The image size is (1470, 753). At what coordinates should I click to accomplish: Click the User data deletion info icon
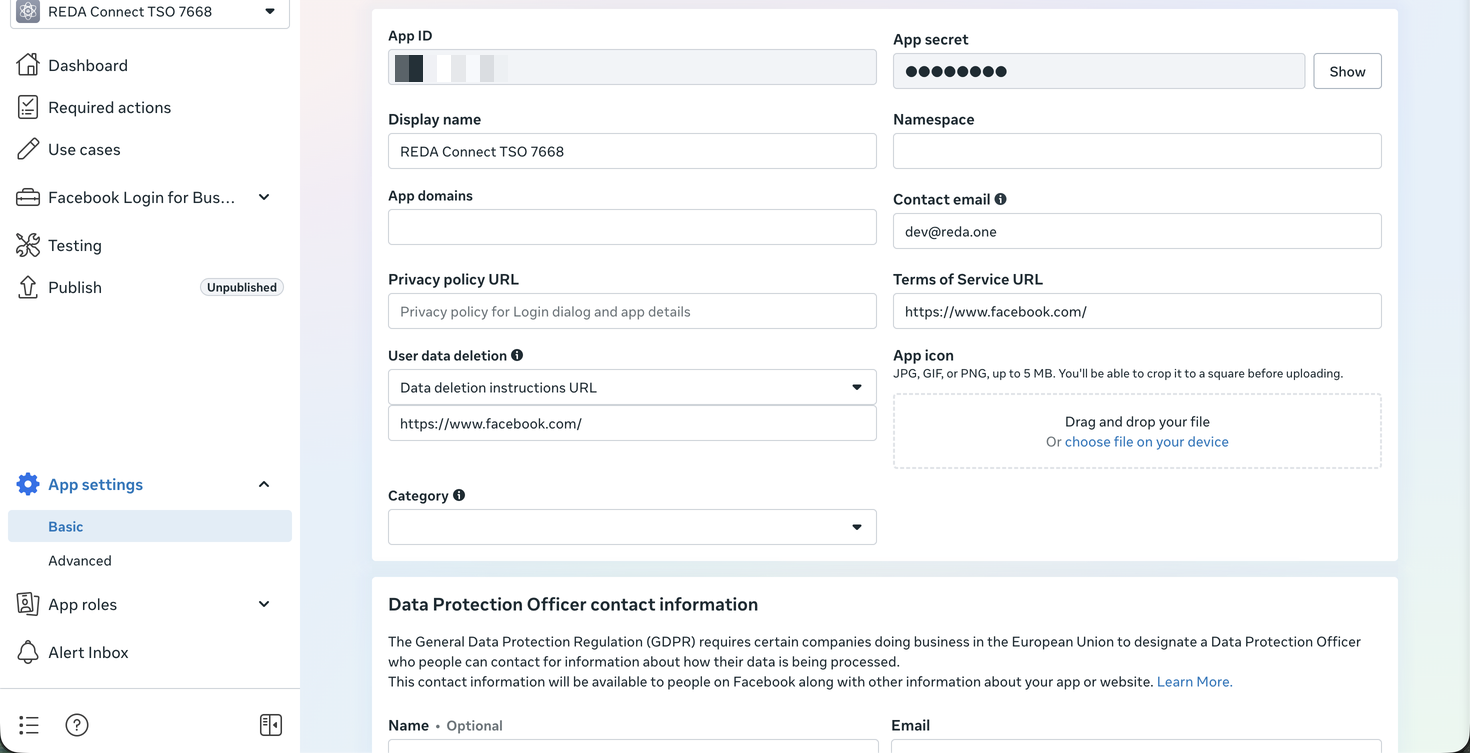tap(517, 355)
